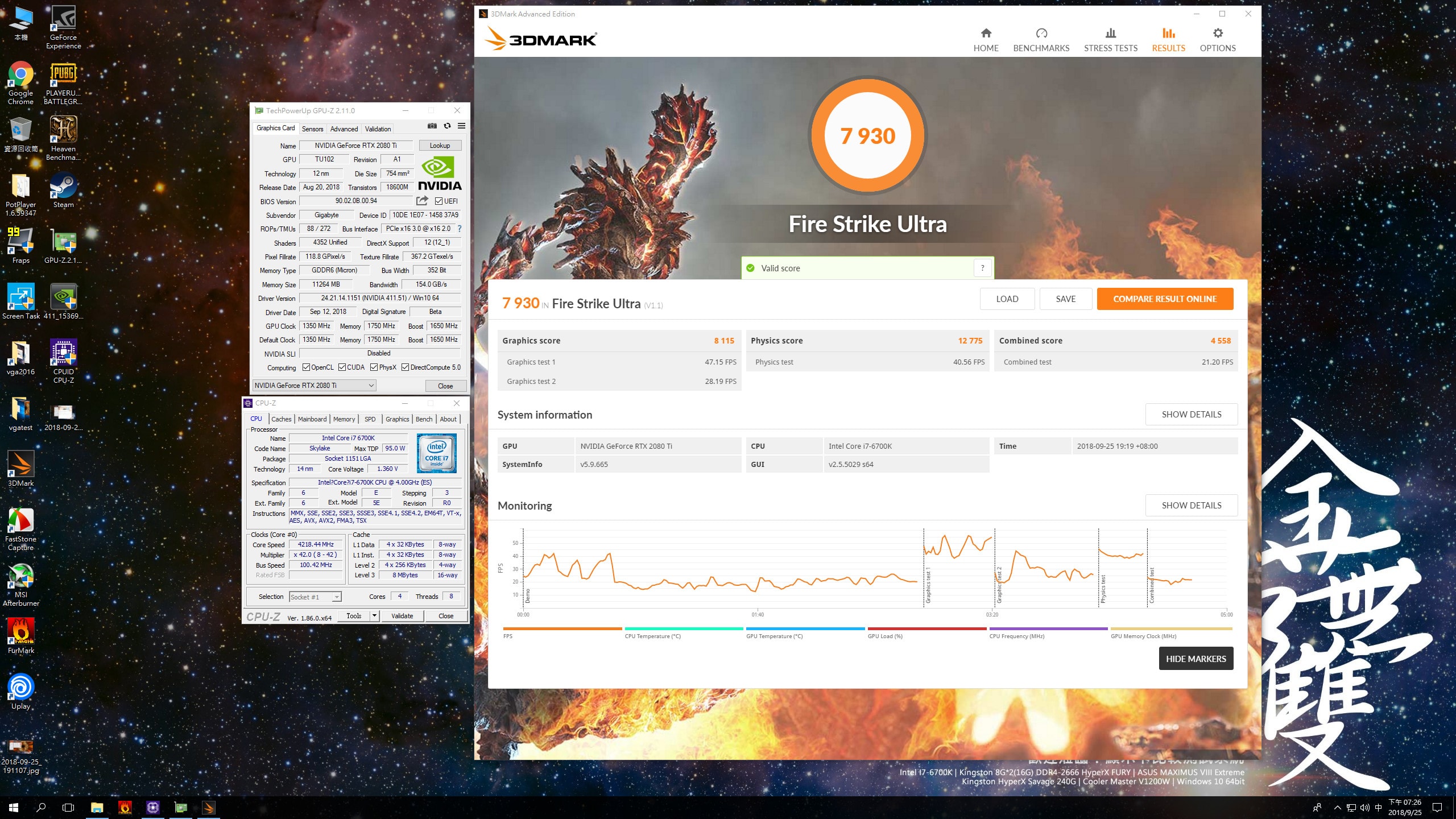Click SAVE result button
The height and width of the screenshot is (819, 1456).
pyautogui.click(x=1065, y=299)
